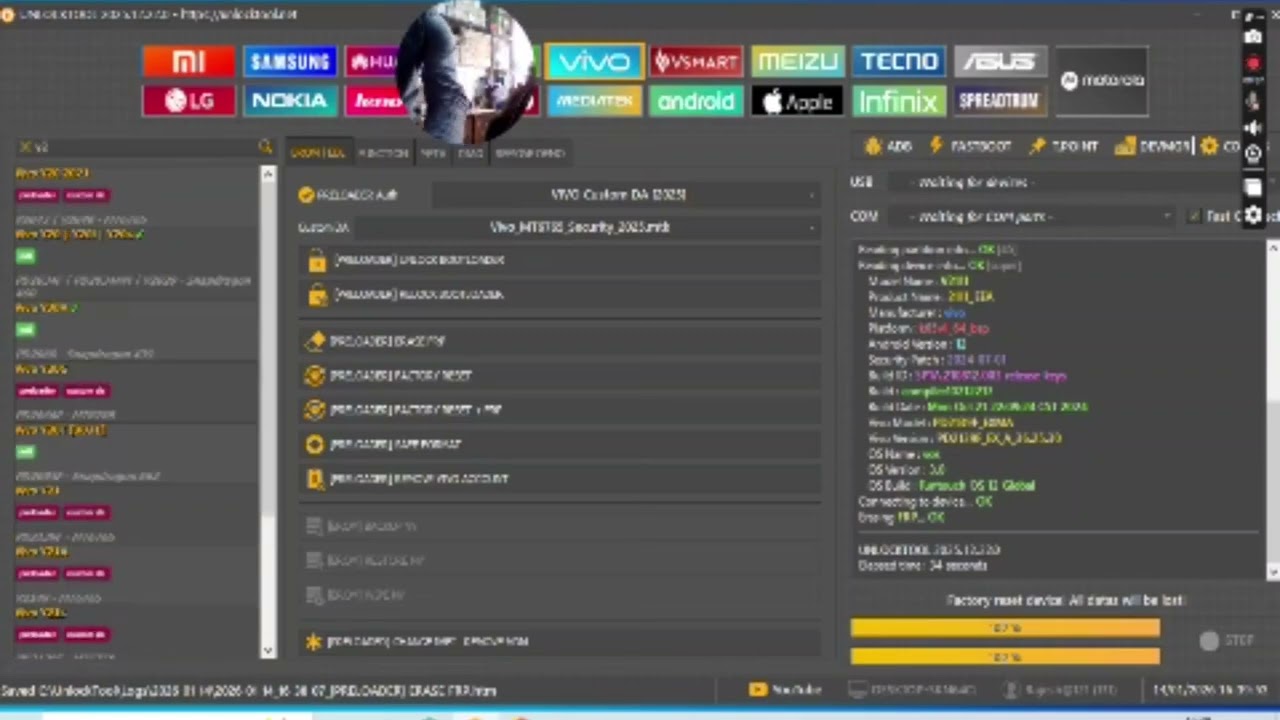Screen dimensions: 1280x720
Task: Select the Apple brand logo
Action: pyautogui.click(x=797, y=101)
